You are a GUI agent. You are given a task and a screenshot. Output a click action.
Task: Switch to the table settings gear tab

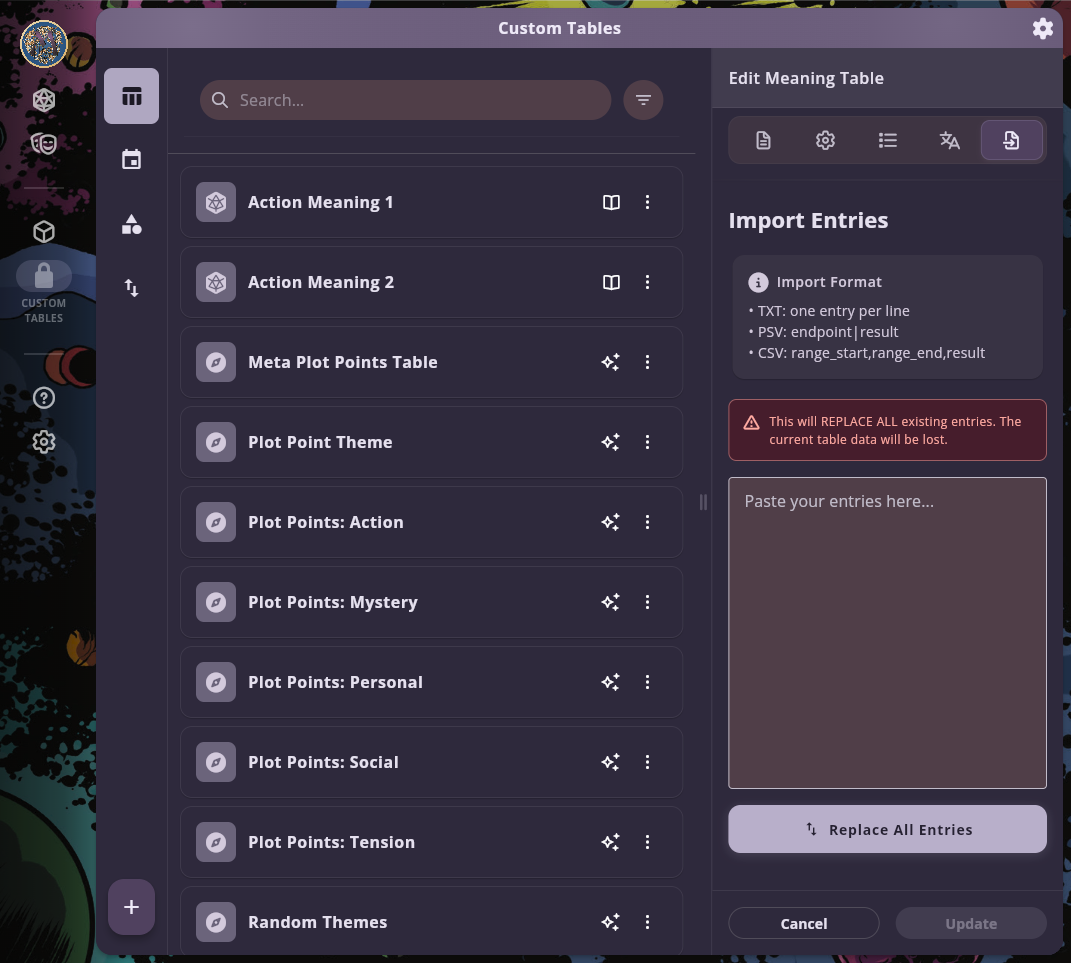coord(825,141)
